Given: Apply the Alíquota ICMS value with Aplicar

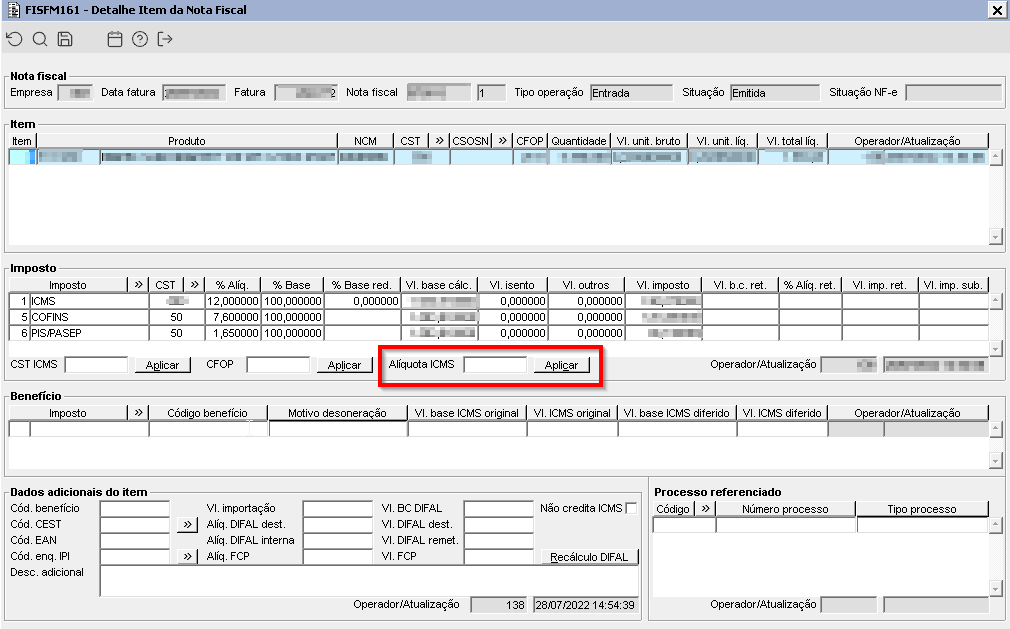Looking at the screenshot, I should tap(562, 365).
